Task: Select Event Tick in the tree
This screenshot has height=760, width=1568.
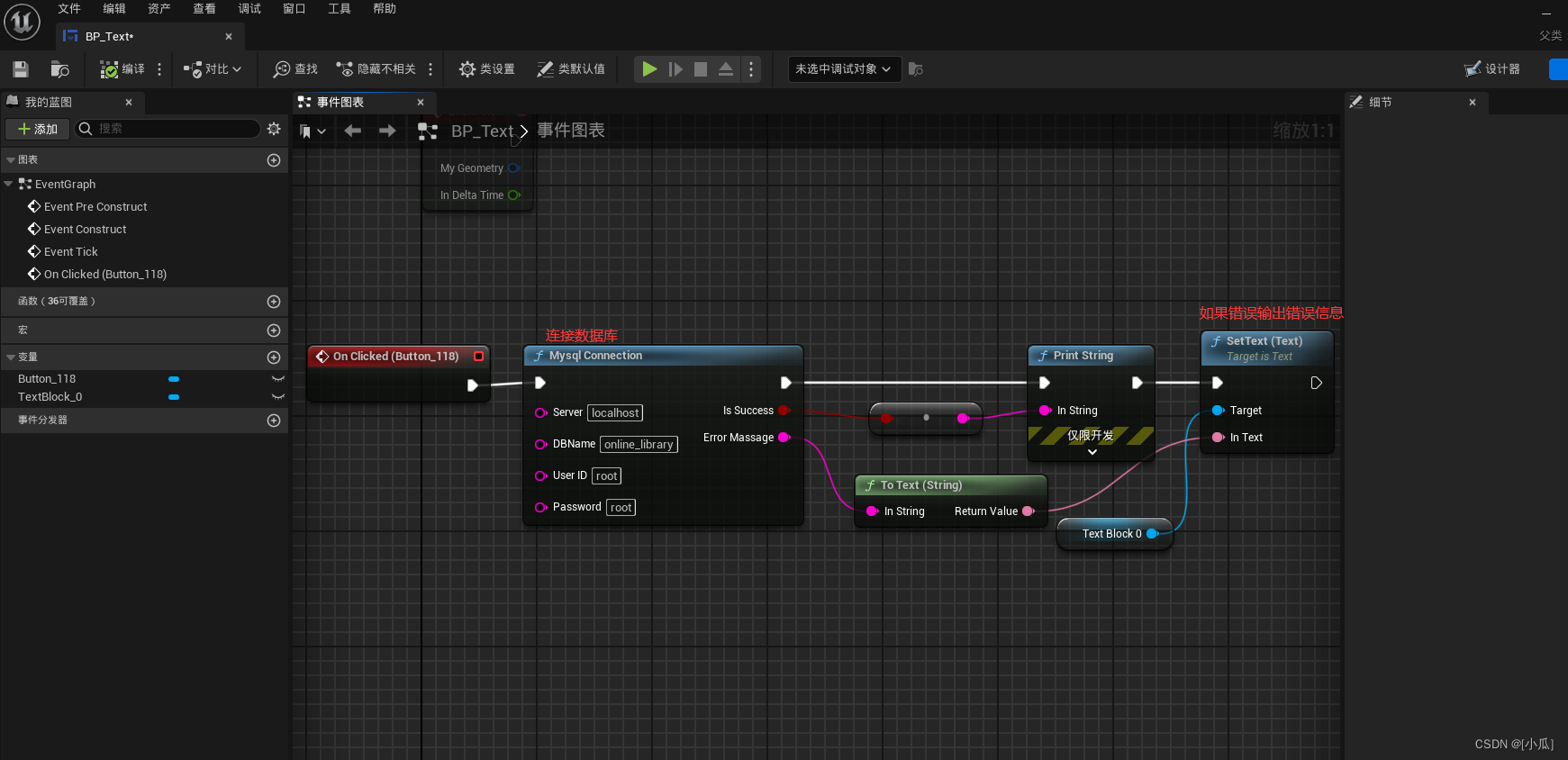Action: (x=71, y=251)
